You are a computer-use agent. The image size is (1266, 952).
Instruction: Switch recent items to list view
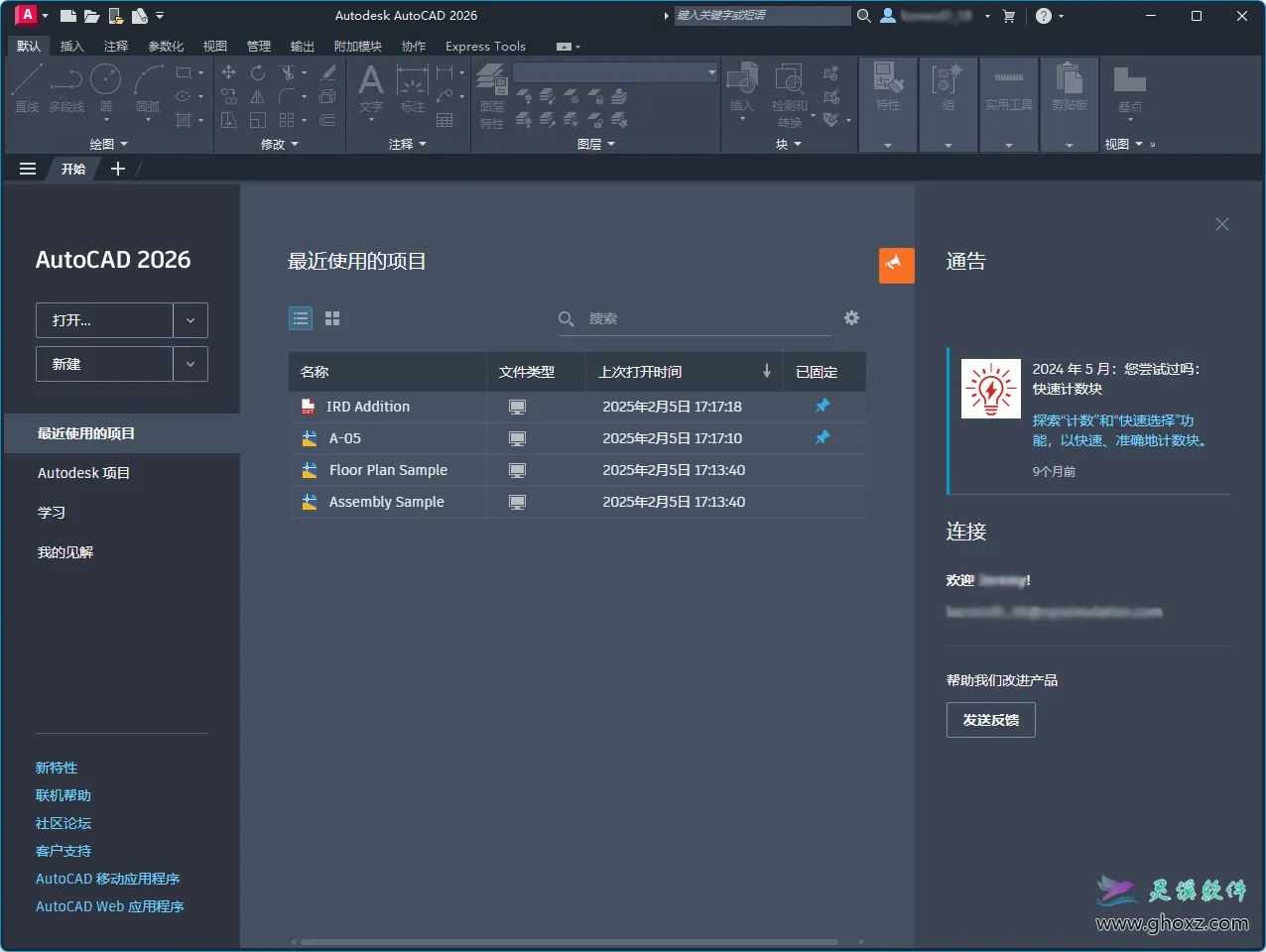(301, 318)
